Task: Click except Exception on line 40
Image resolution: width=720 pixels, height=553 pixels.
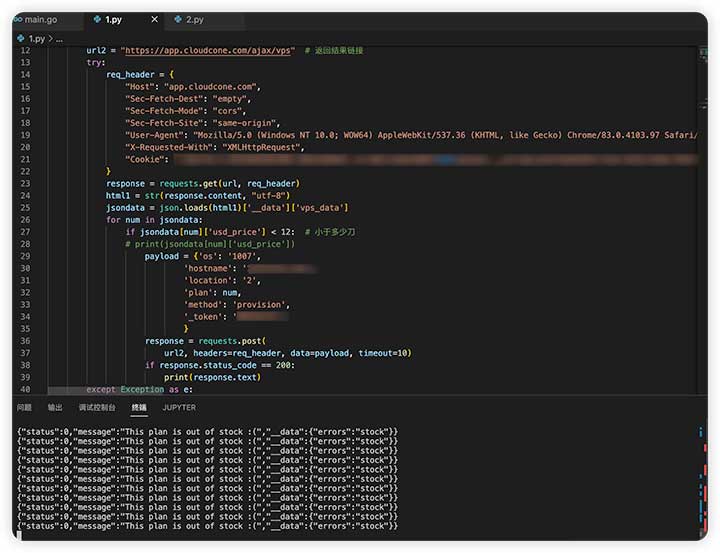Action: point(125,389)
